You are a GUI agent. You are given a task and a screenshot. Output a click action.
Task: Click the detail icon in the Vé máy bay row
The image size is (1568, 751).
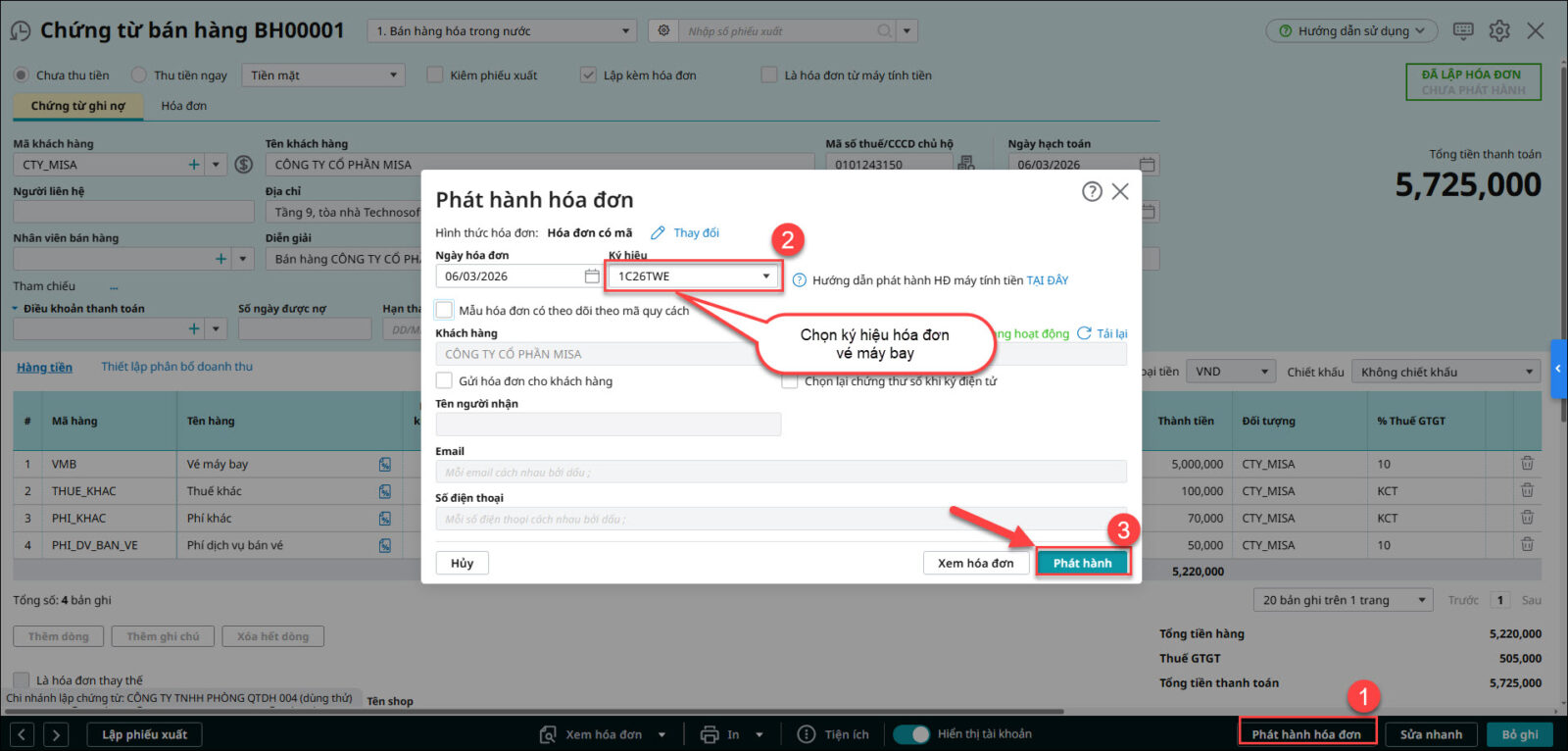coord(385,465)
